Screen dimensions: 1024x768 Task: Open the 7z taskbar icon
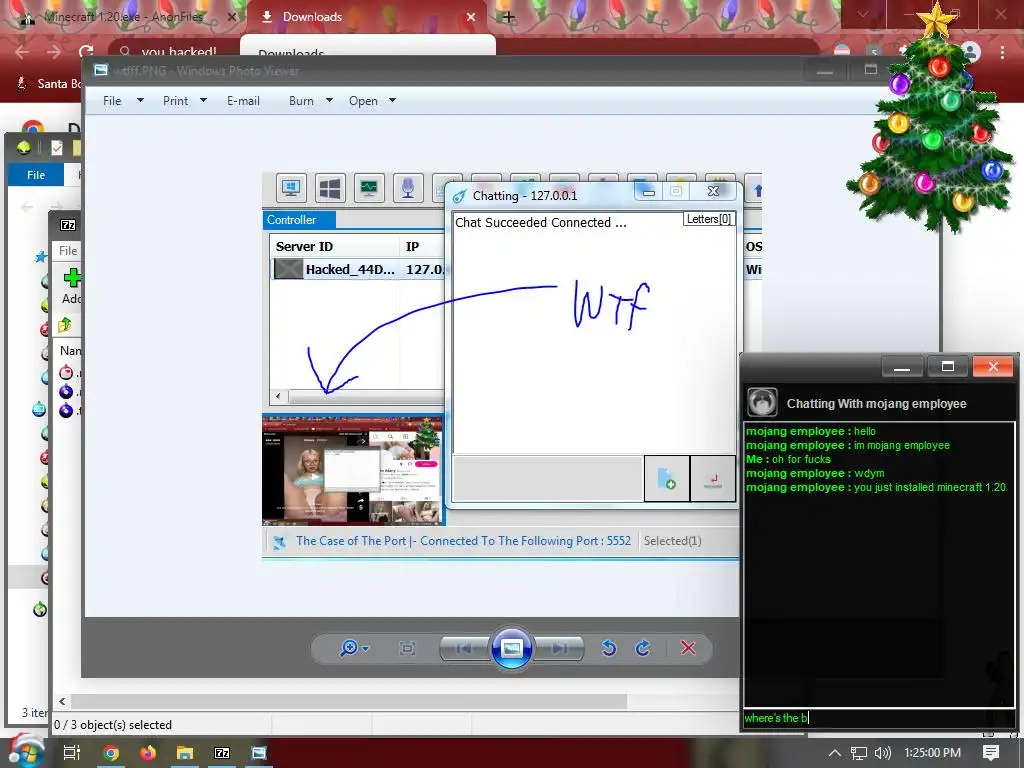(222, 753)
